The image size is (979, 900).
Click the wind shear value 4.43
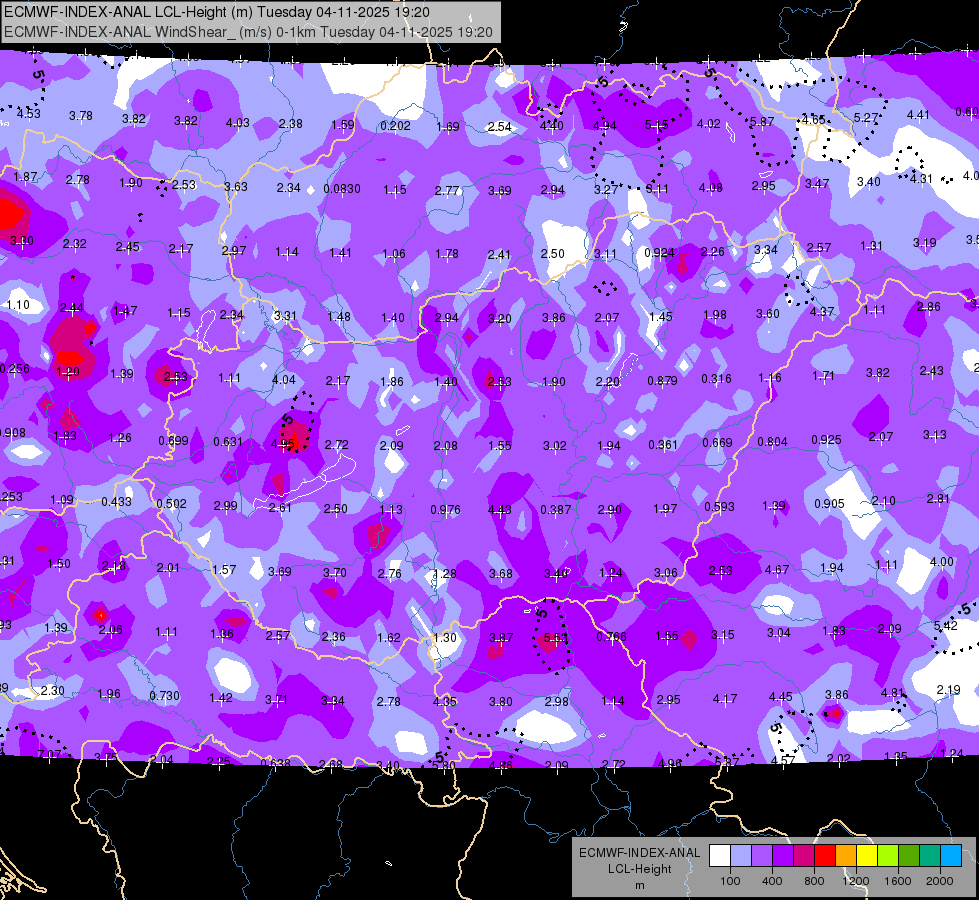click(499, 510)
